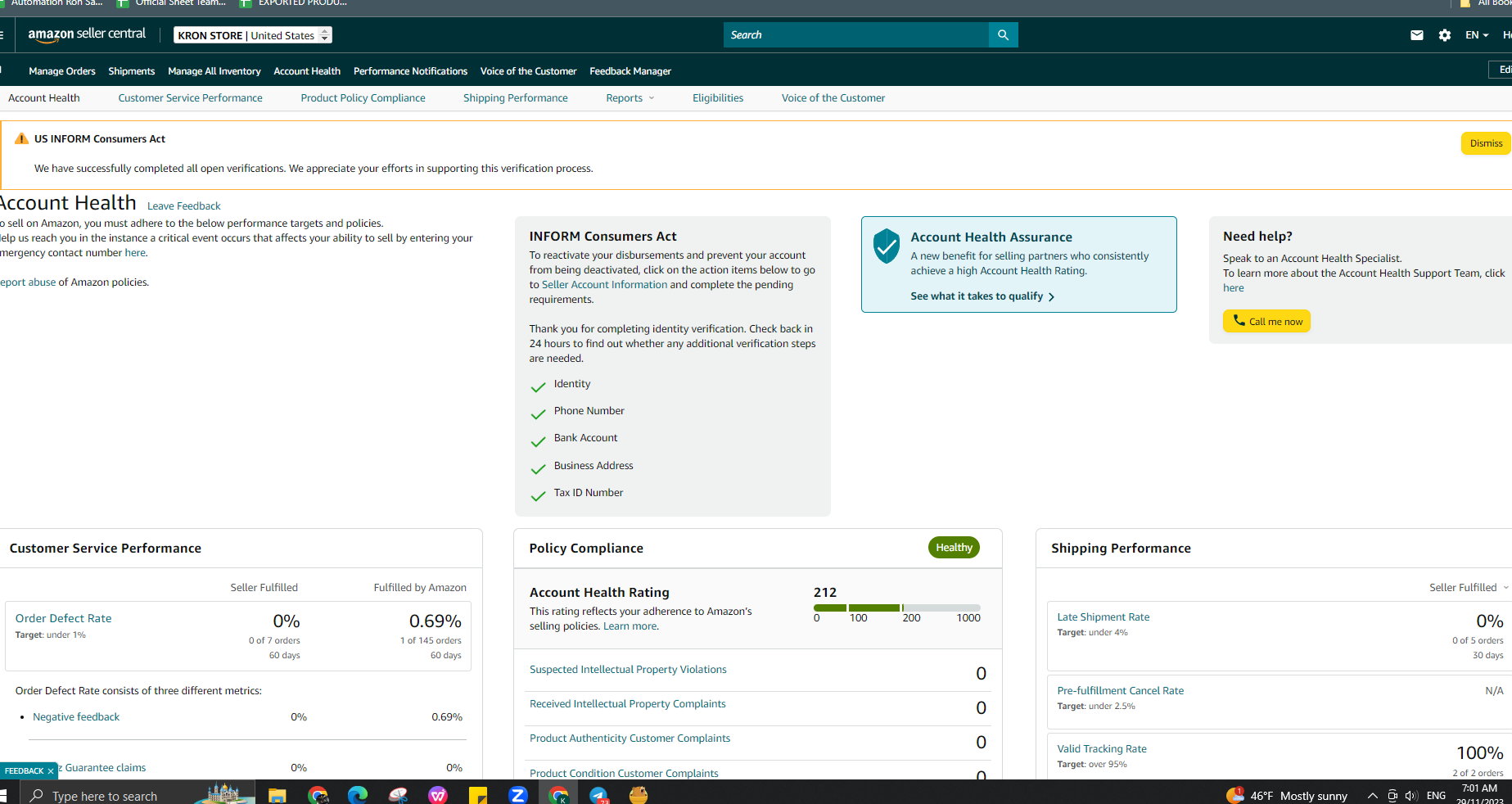Switch to Shipping Performance tab

pos(516,98)
